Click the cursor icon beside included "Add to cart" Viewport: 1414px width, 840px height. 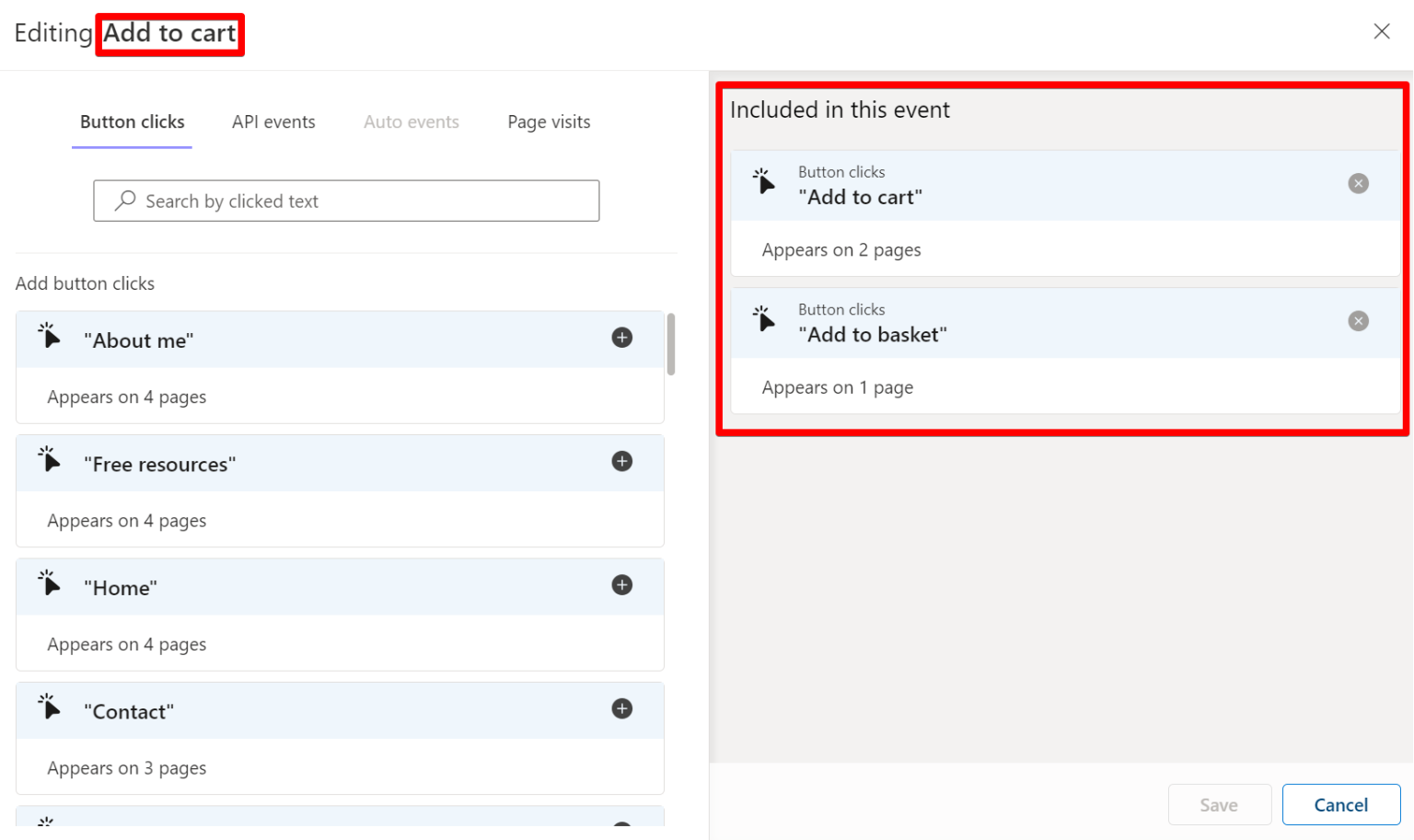point(764,181)
